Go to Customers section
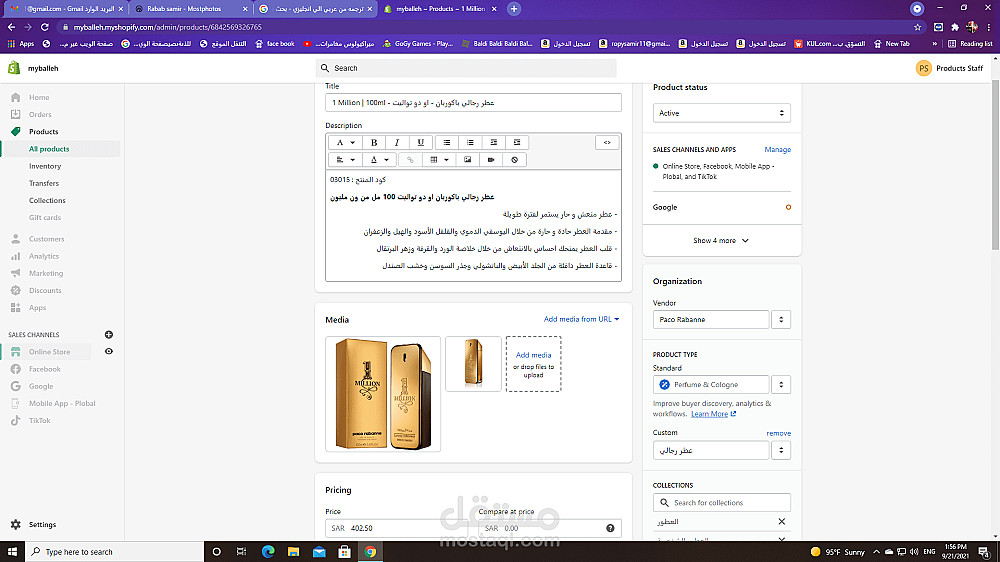 tap(46, 239)
